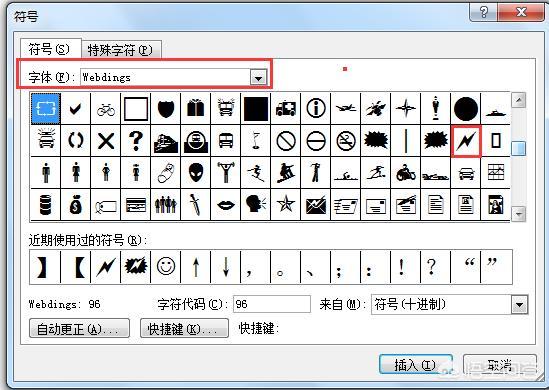Select the recent explosion burst symbol
This screenshot has width=549, height=390.
pos(135,267)
